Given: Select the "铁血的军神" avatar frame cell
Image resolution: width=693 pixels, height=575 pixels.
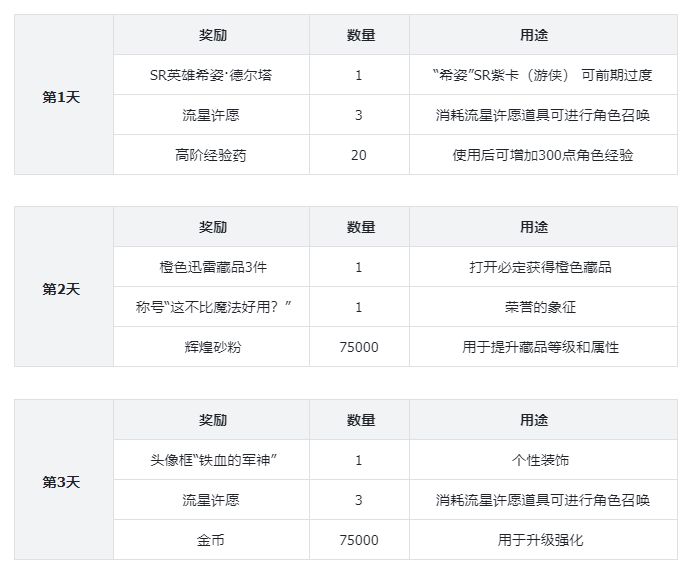Looking at the screenshot, I should (x=211, y=460).
